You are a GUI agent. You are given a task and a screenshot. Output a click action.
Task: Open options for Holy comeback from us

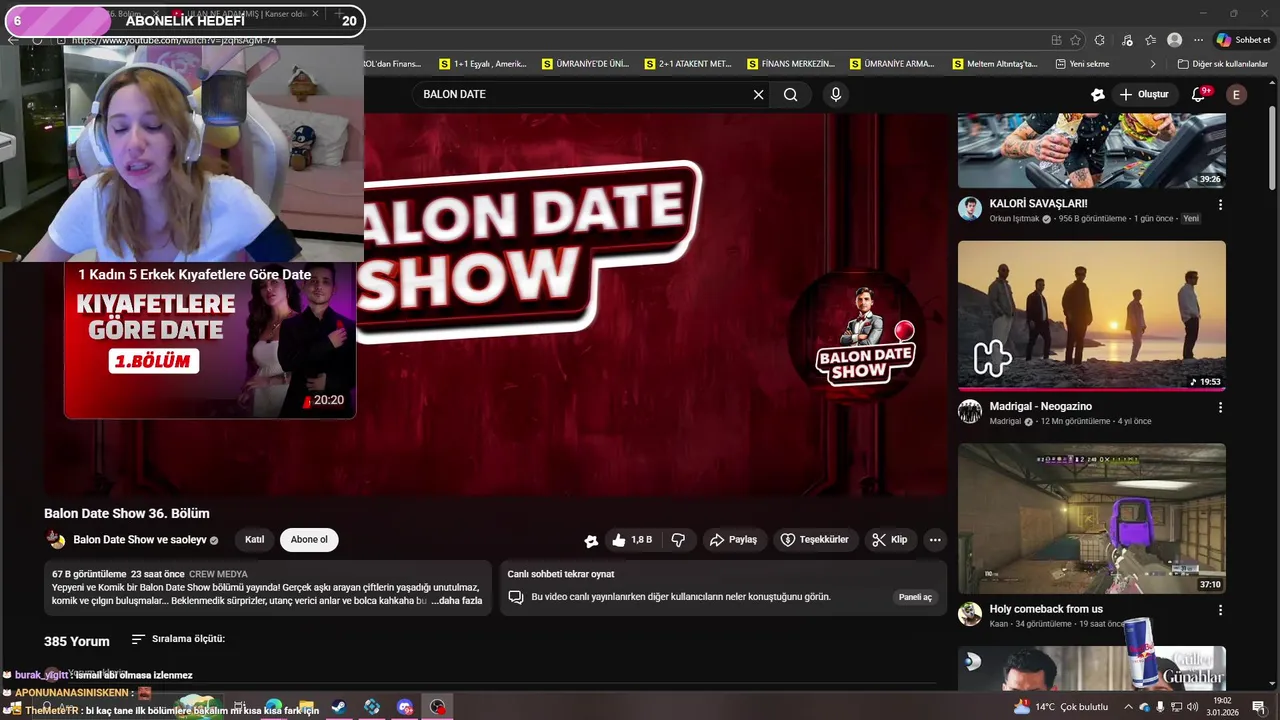[1219, 610]
